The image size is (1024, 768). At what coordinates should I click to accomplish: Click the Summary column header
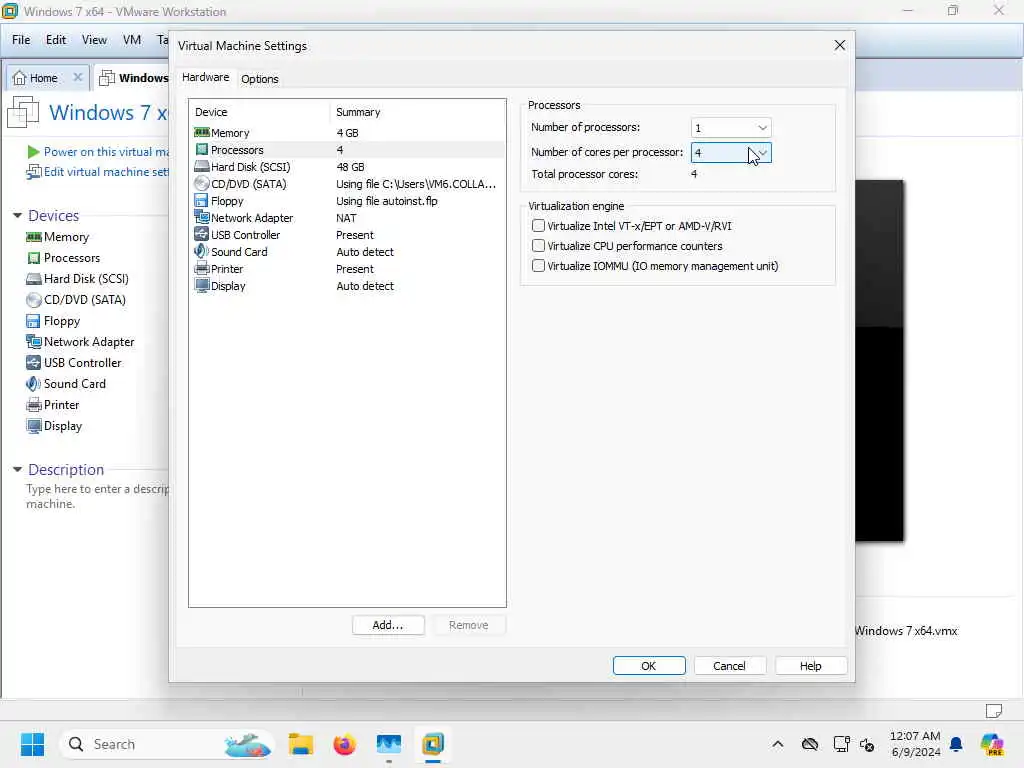pyautogui.click(x=358, y=112)
